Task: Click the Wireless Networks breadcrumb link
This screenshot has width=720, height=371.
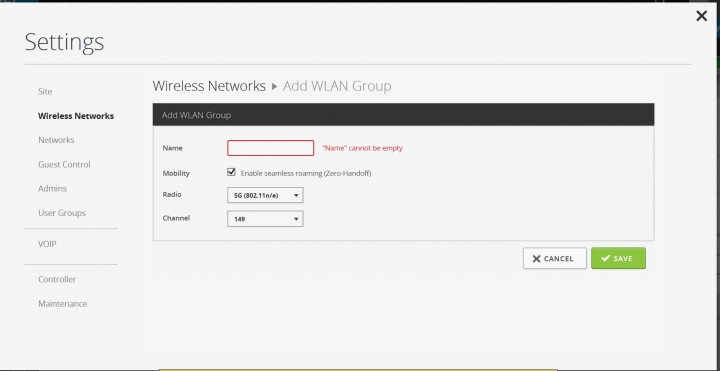Action: pyautogui.click(x=209, y=86)
